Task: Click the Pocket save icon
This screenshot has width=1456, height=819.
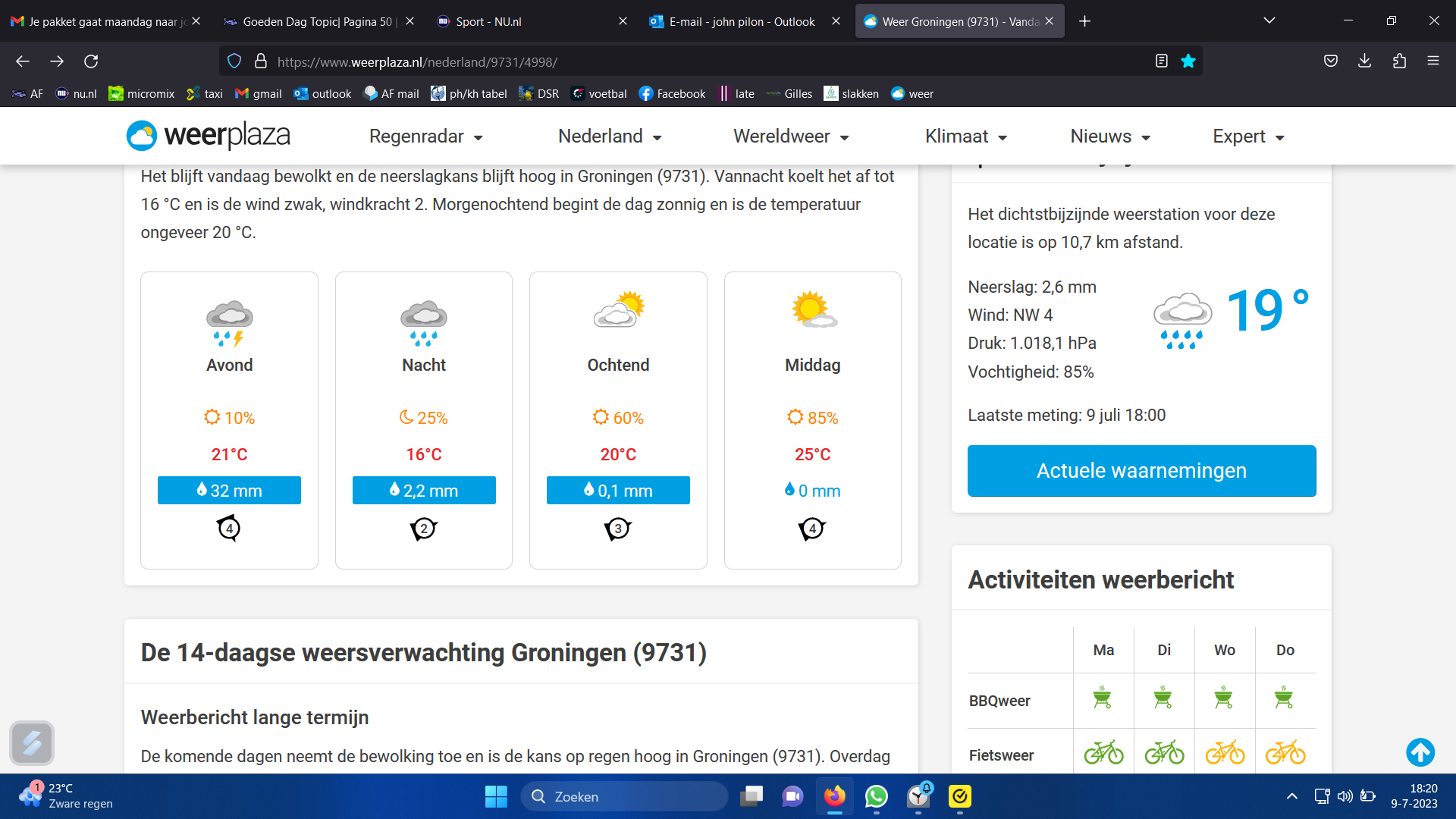Action: pos(1330,61)
